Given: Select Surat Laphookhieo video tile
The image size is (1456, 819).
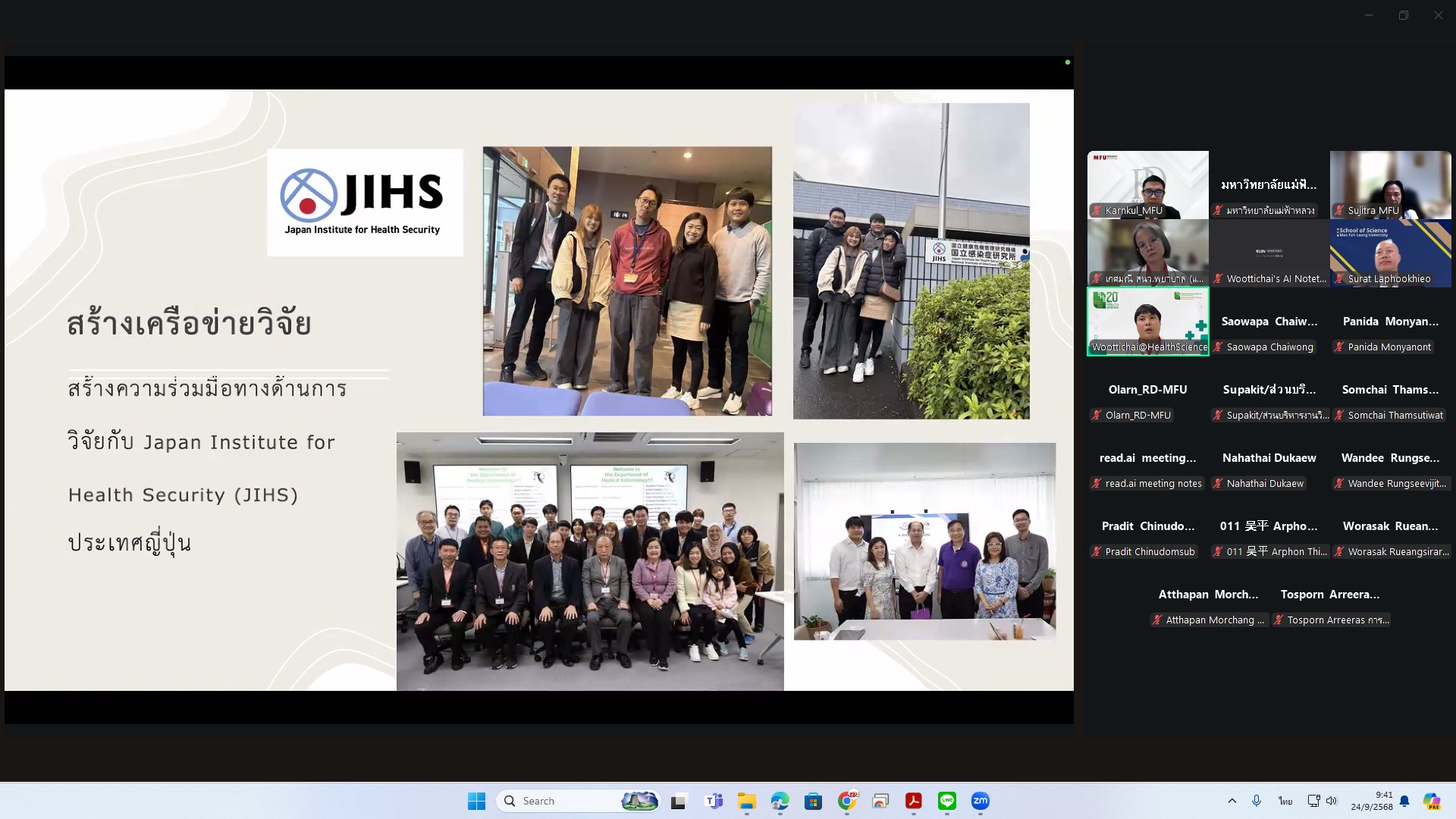Looking at the screenshot, I should pyautogui.click(x=1390, y=253).
